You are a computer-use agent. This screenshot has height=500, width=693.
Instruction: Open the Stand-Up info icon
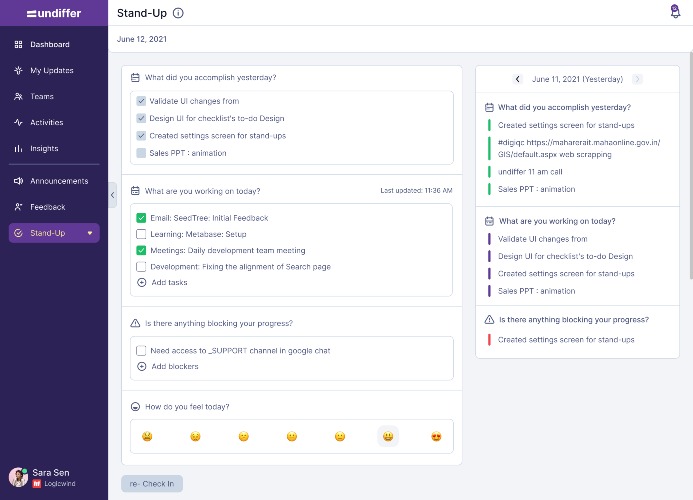coord(178,13)
